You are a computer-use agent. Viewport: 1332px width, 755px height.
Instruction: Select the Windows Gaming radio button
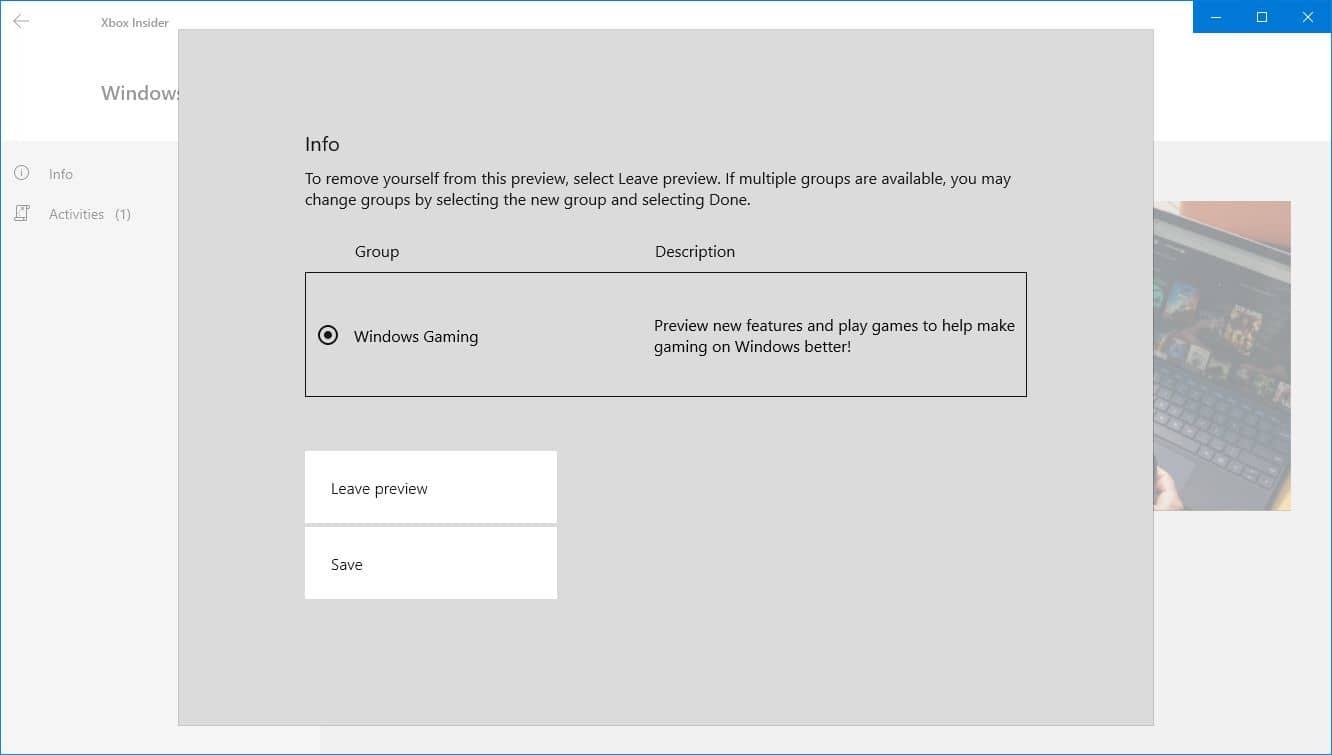[328, 336]
